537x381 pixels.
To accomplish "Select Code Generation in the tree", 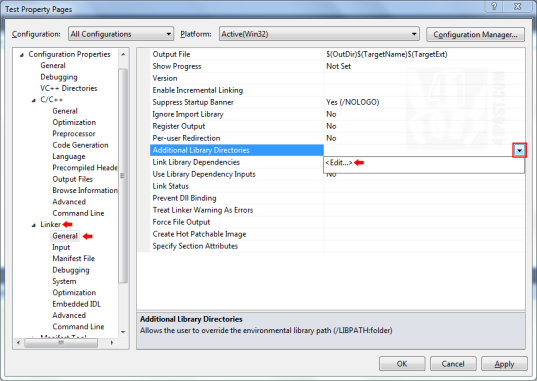I will click(80, 145).
